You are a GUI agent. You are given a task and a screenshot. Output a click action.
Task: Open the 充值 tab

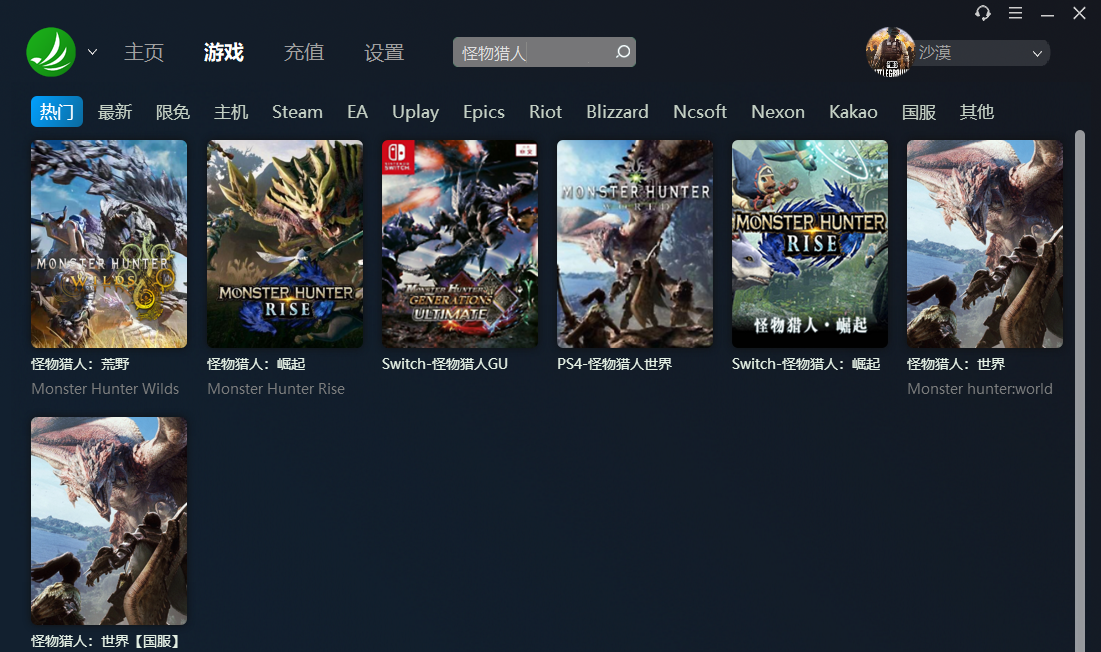click(304, 53)
